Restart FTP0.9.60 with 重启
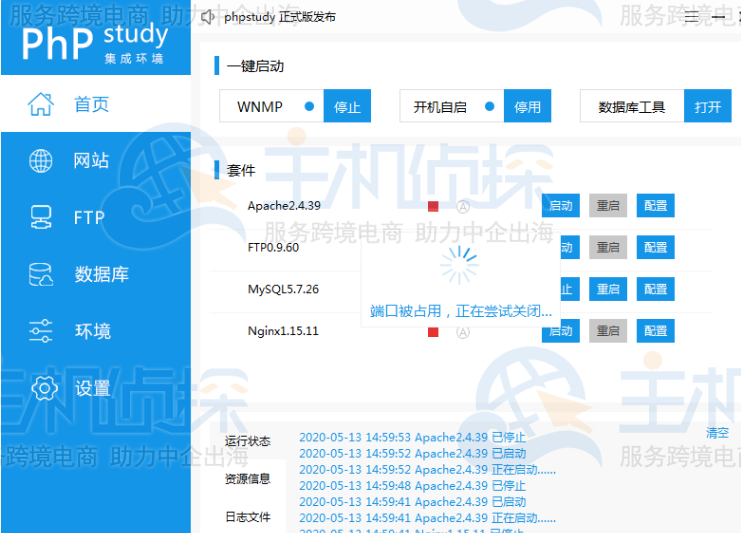The width and height of the screenshot is (741, 533). (608, 247)
